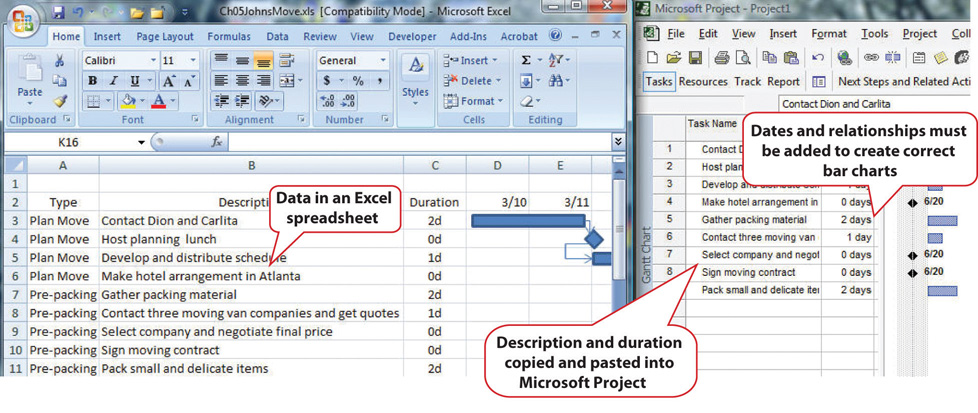Click the Undo arrow in Excel's quick access toolbar
This screenshot has height=413, width=978.
[79, 12]
